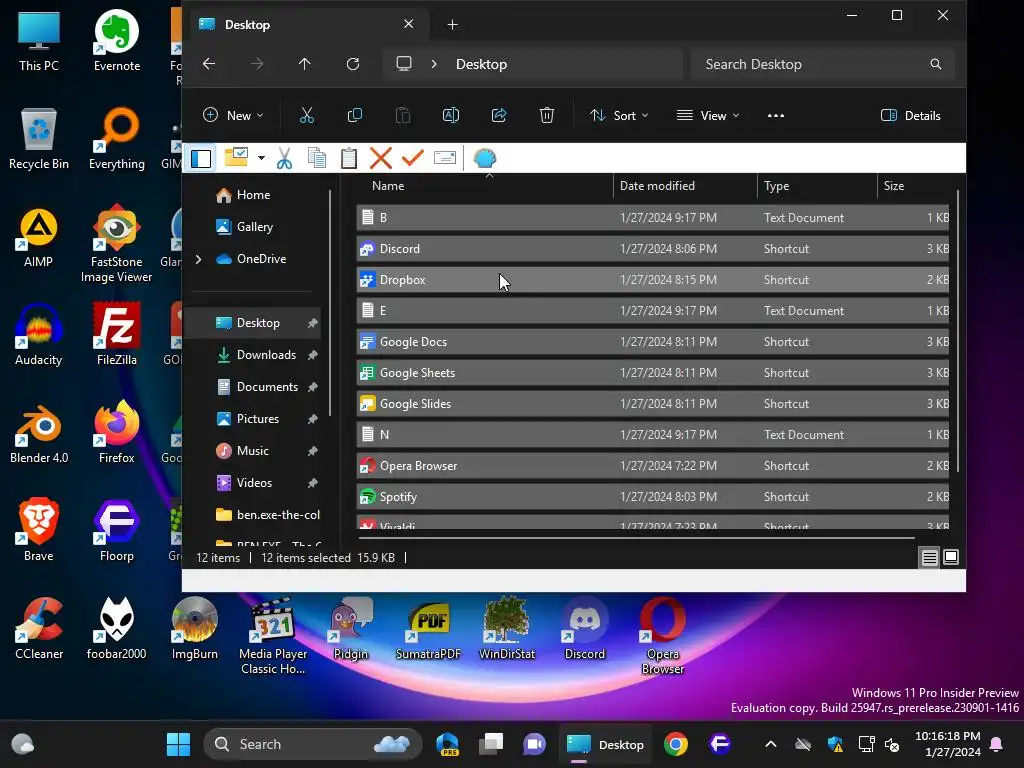The width and height of the screenshot is (1024, 768).
Task: Select the Spotify shortcut row
Action: click(652, 497)
